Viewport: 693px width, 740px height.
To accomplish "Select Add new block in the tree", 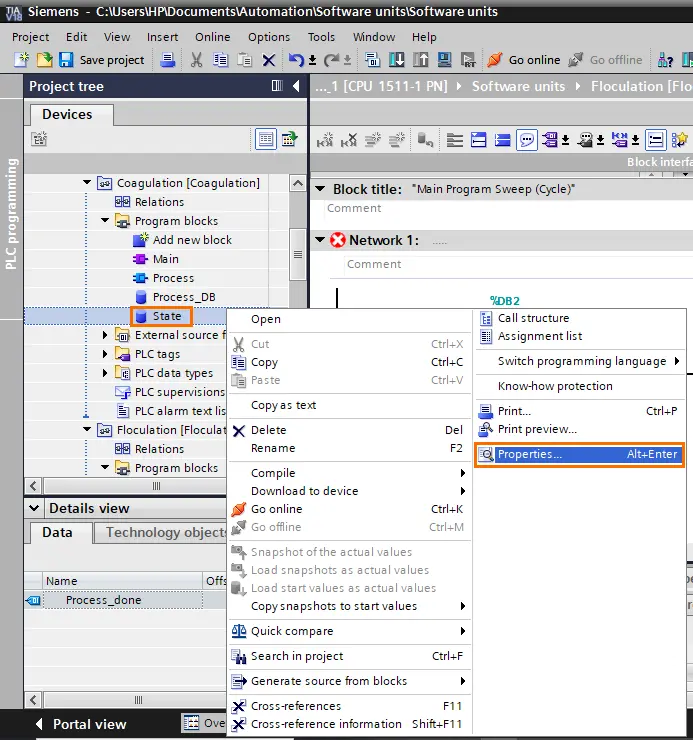I will tap(183, 240).
